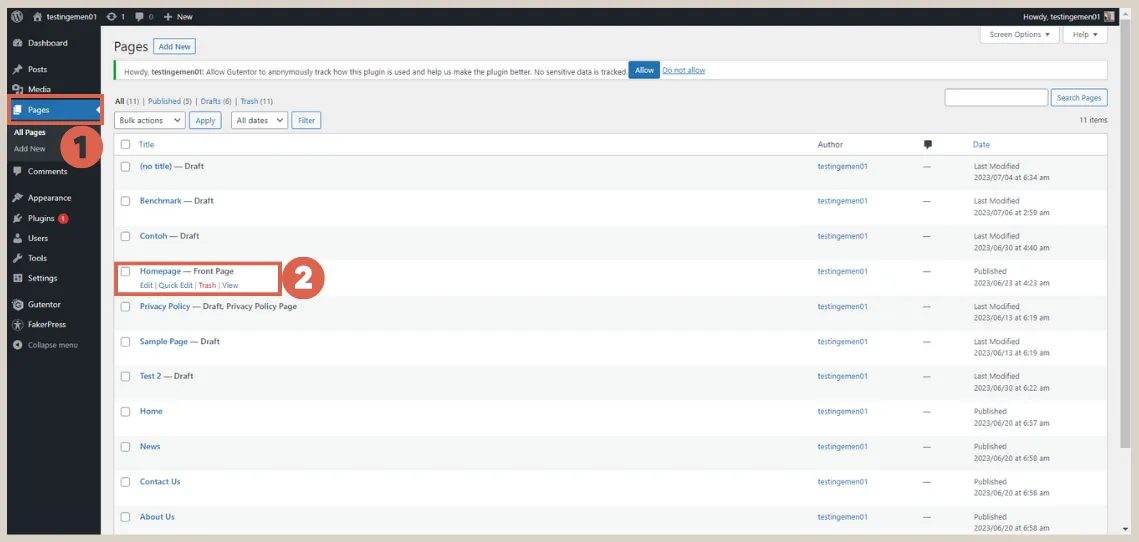Select Pages in the sidebar menu
Screen dimensions: 1139x542
click(x=54, y=110)
